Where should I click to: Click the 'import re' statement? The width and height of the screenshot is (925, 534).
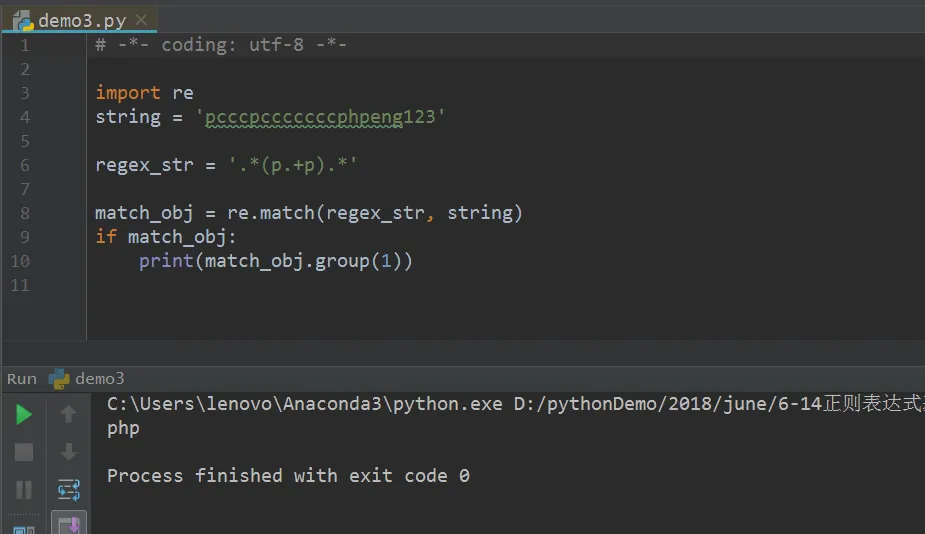coord(145,93)
